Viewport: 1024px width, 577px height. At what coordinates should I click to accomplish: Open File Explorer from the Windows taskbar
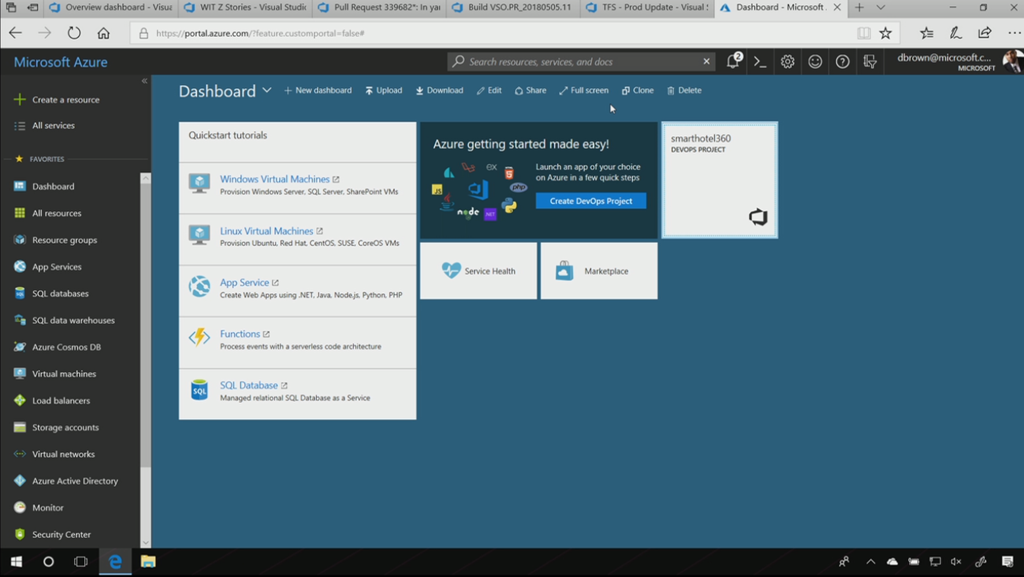pyautogui.click(x=147, y=562)
